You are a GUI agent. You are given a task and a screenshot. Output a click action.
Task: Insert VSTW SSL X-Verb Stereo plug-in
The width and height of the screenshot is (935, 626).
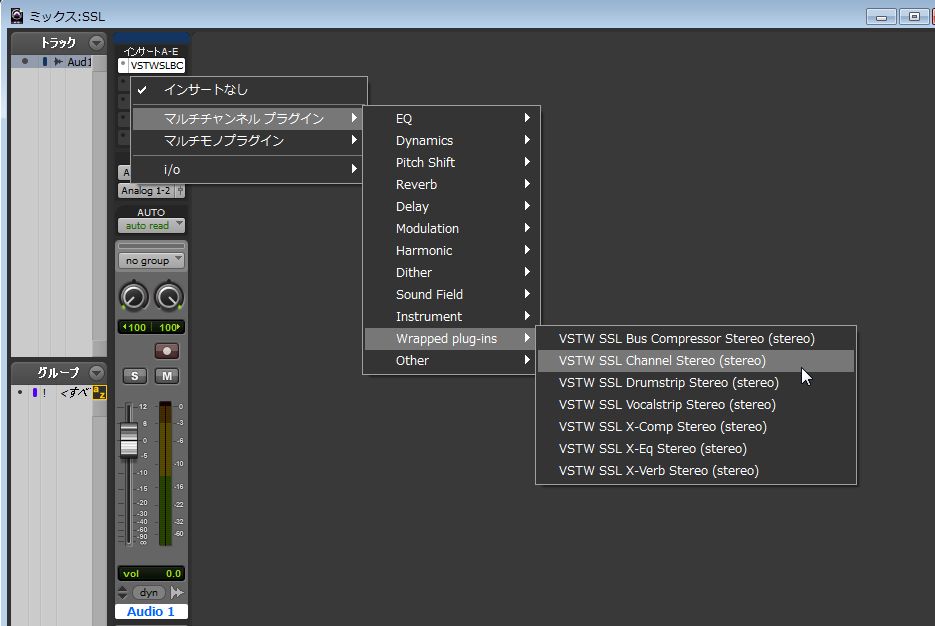coord(696,471)
